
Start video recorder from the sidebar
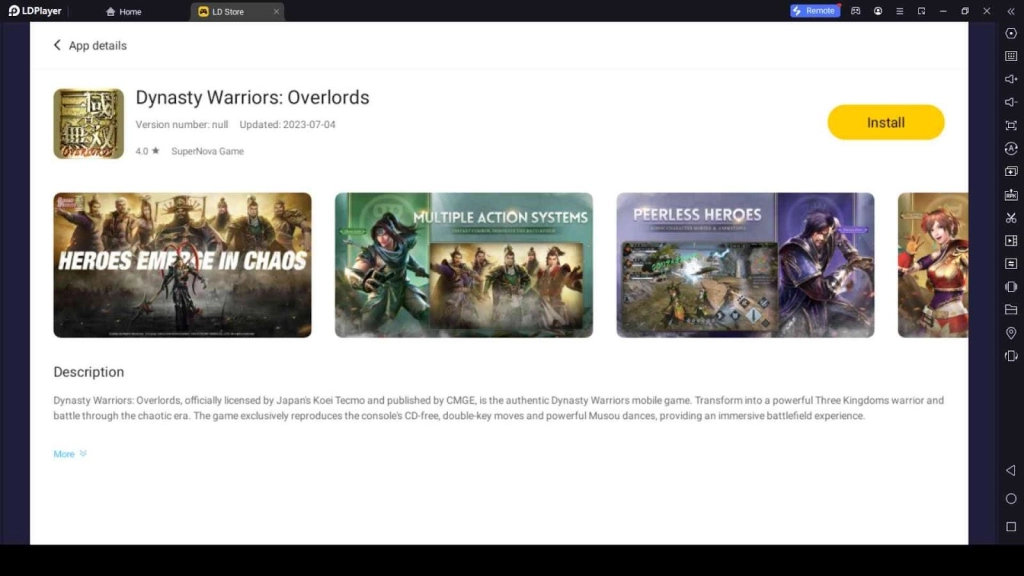pos(1011,240)
